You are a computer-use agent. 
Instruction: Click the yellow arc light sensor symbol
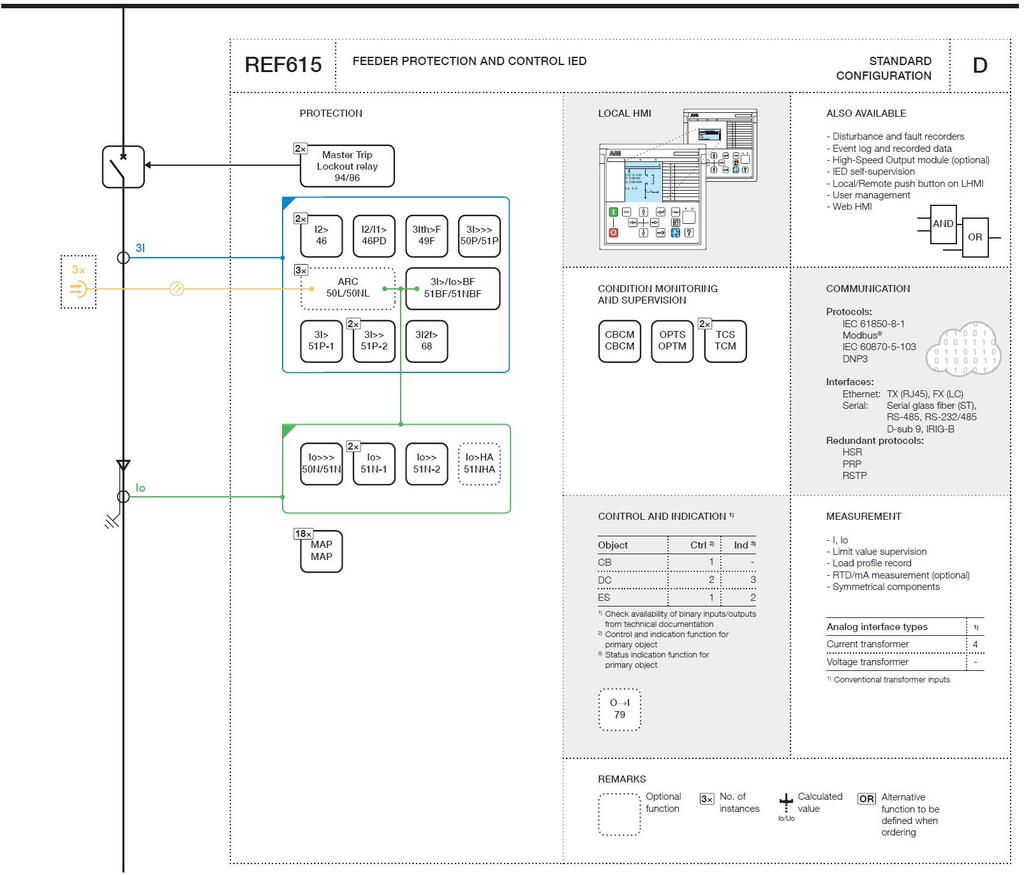point(78,288)
